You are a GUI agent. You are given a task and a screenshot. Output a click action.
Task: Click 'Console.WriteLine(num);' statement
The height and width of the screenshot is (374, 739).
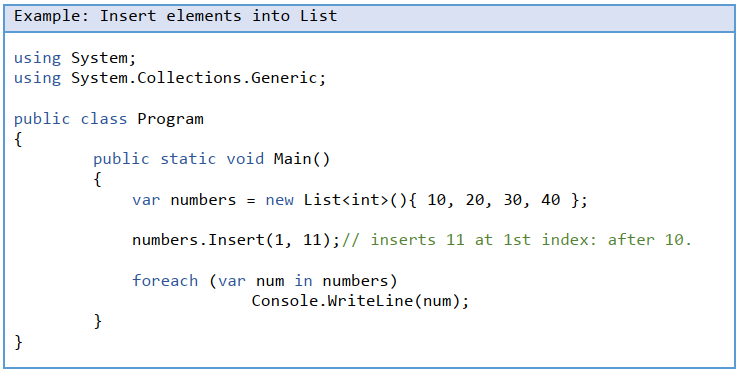click(x=361, y=301)
